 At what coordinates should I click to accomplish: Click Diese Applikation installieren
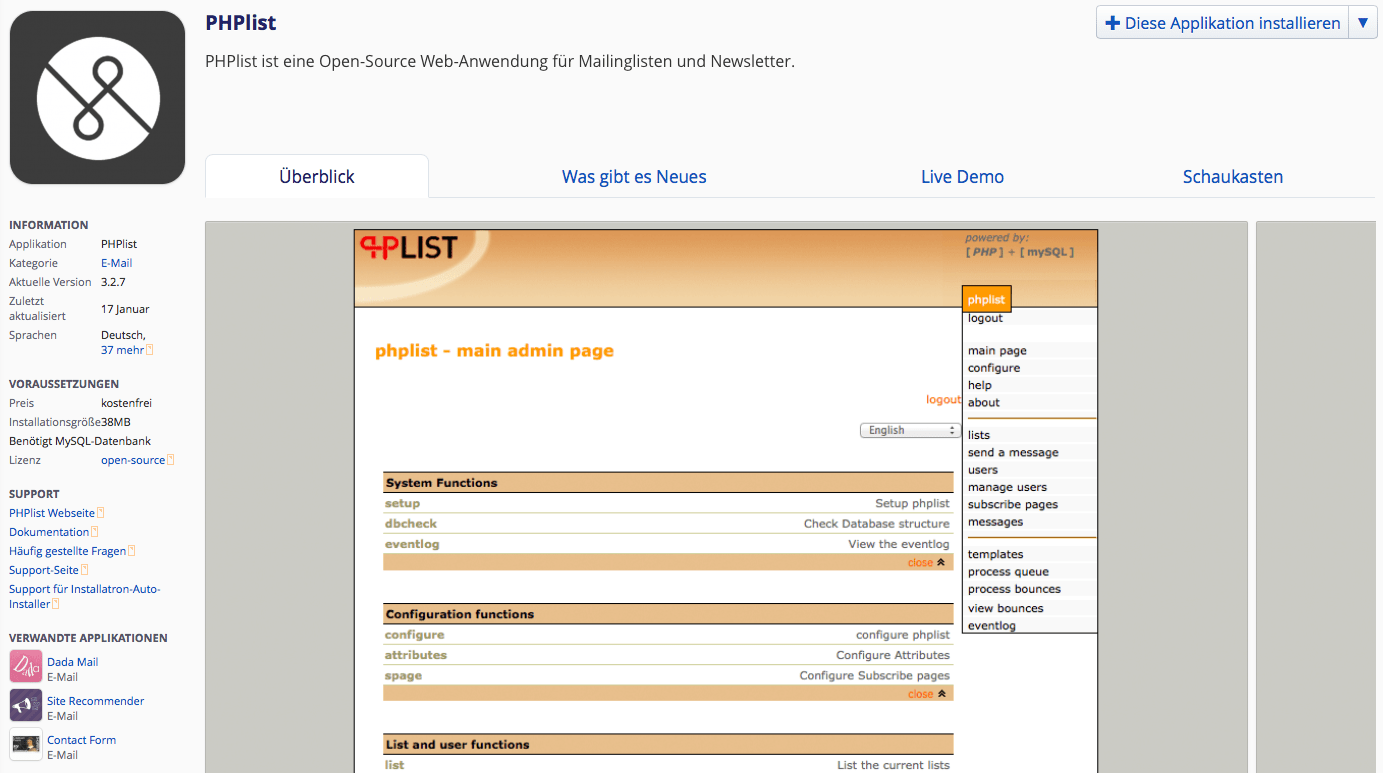tap(1220, 22)
